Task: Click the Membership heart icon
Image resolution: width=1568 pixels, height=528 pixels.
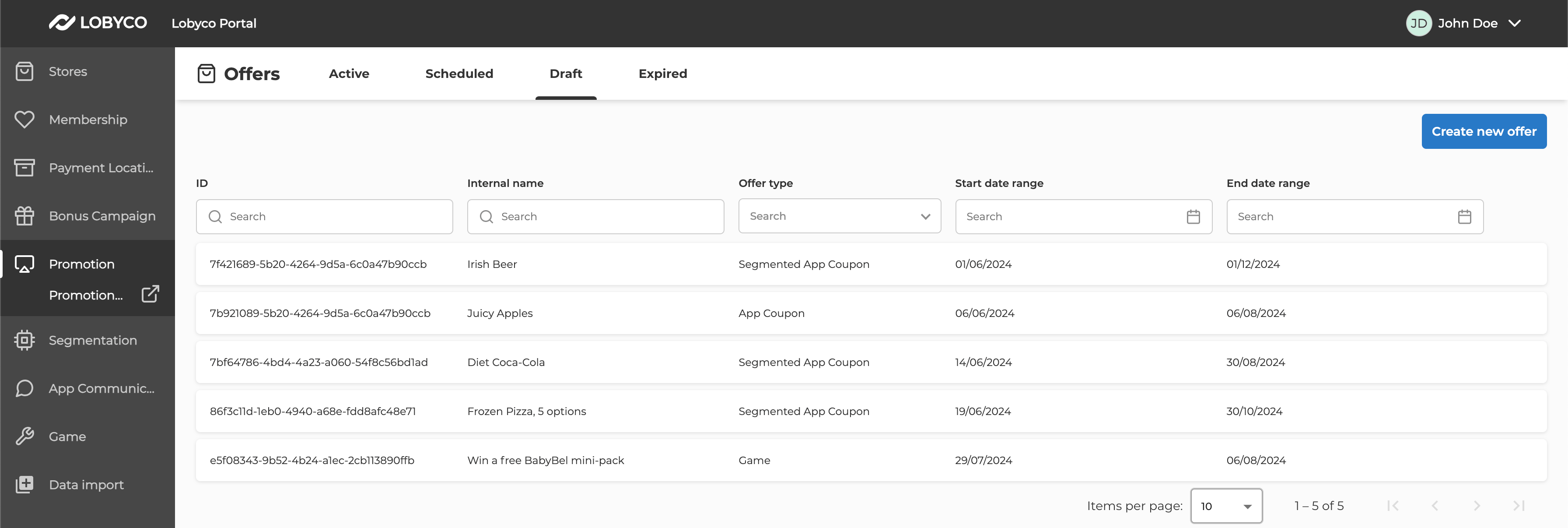Action: click(24, 120)
